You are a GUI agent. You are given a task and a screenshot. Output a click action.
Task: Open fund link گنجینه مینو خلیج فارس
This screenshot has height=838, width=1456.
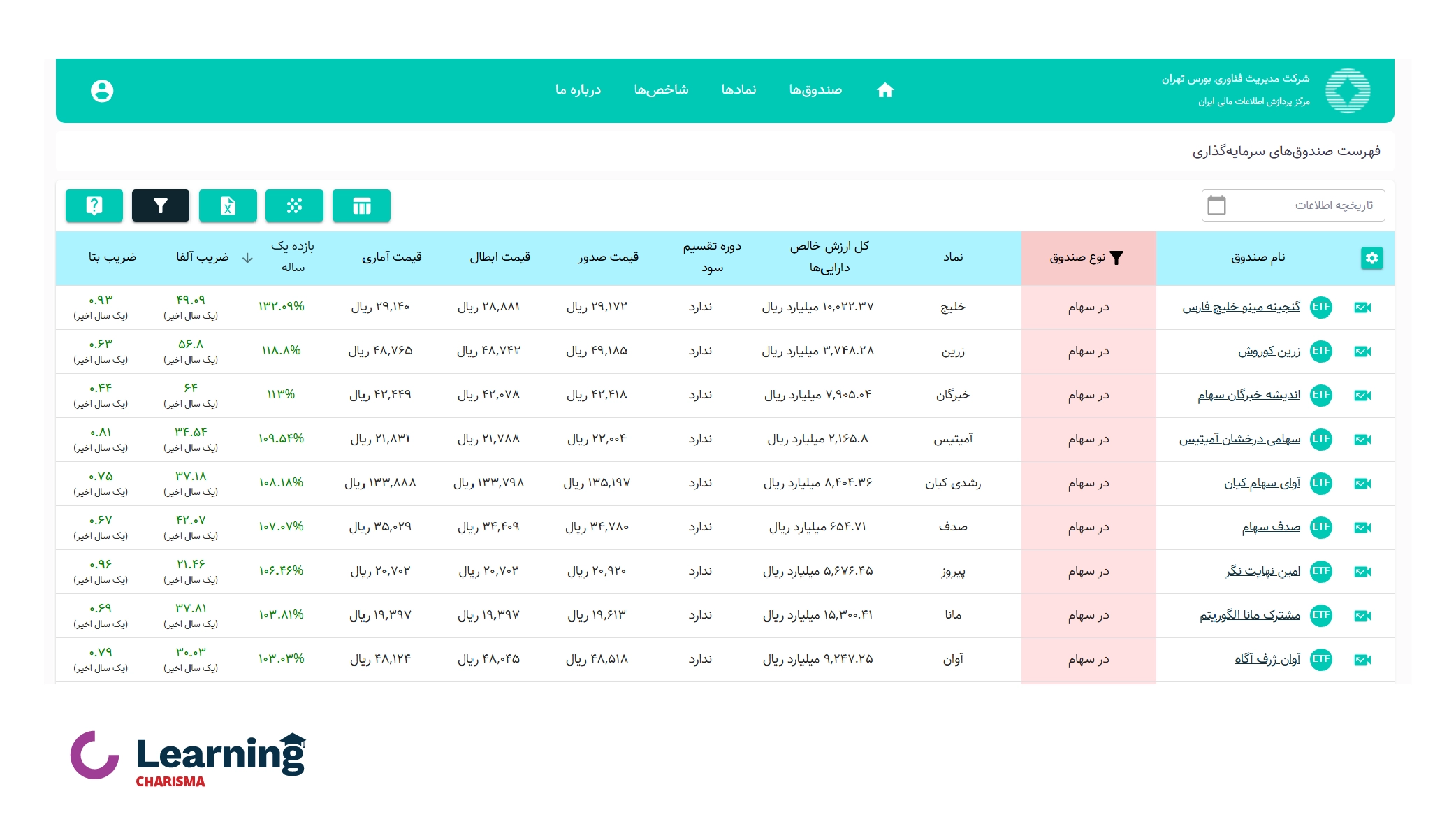point(1241,307)
